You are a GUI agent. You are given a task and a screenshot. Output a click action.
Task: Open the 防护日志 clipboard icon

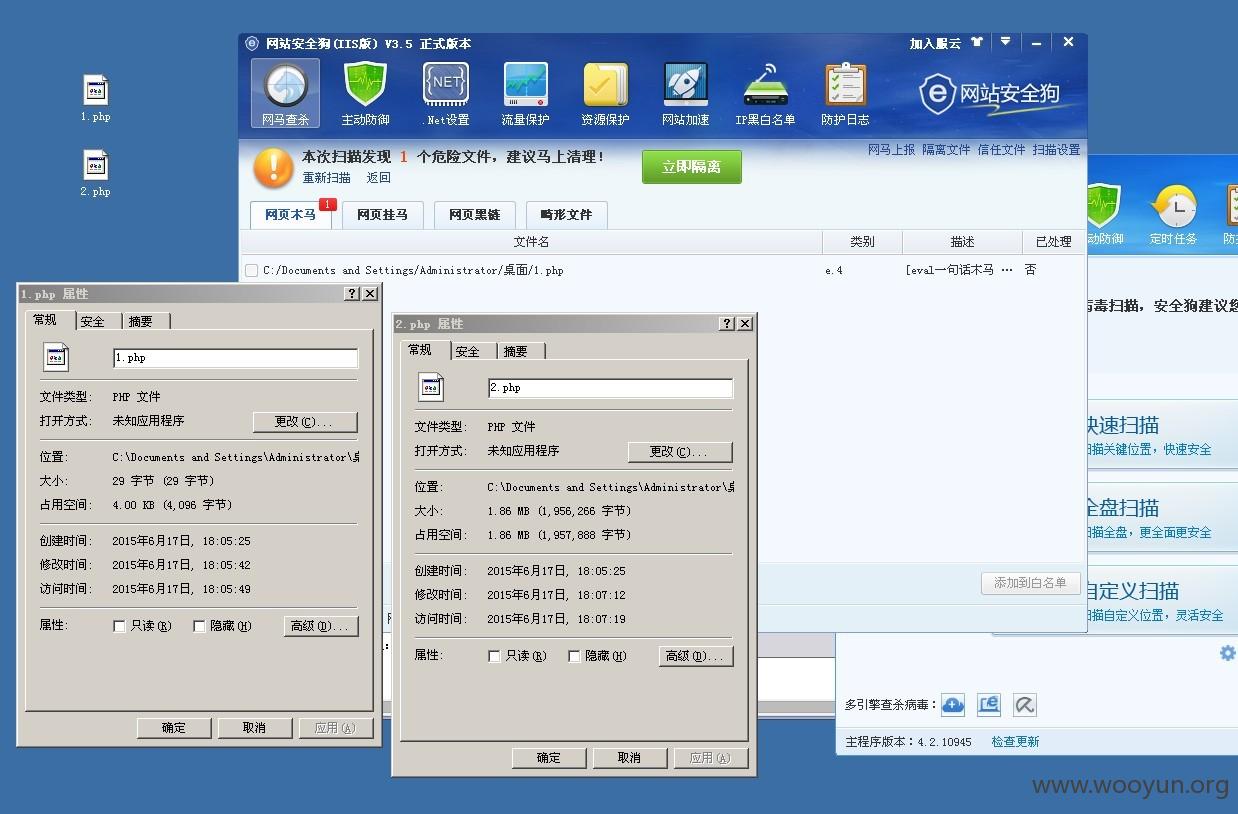(845, 93)
